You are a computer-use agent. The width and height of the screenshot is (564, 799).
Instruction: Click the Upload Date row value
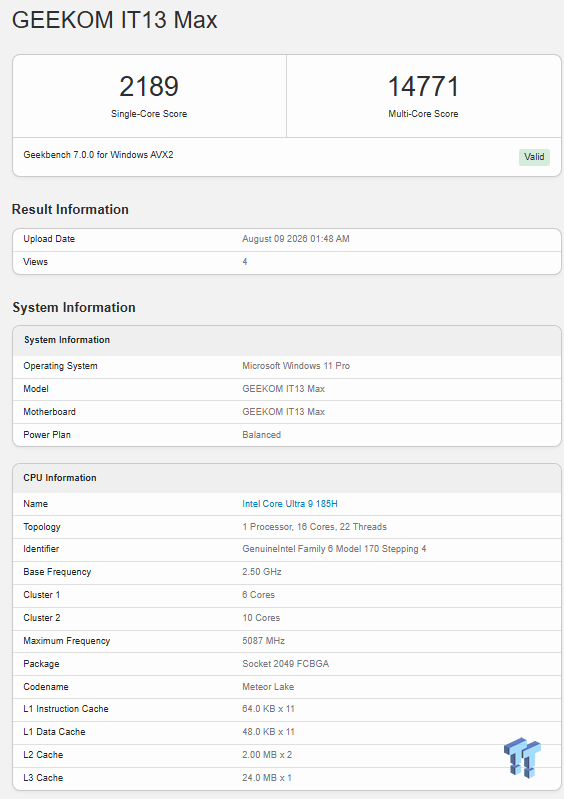[x=296, y=238]
